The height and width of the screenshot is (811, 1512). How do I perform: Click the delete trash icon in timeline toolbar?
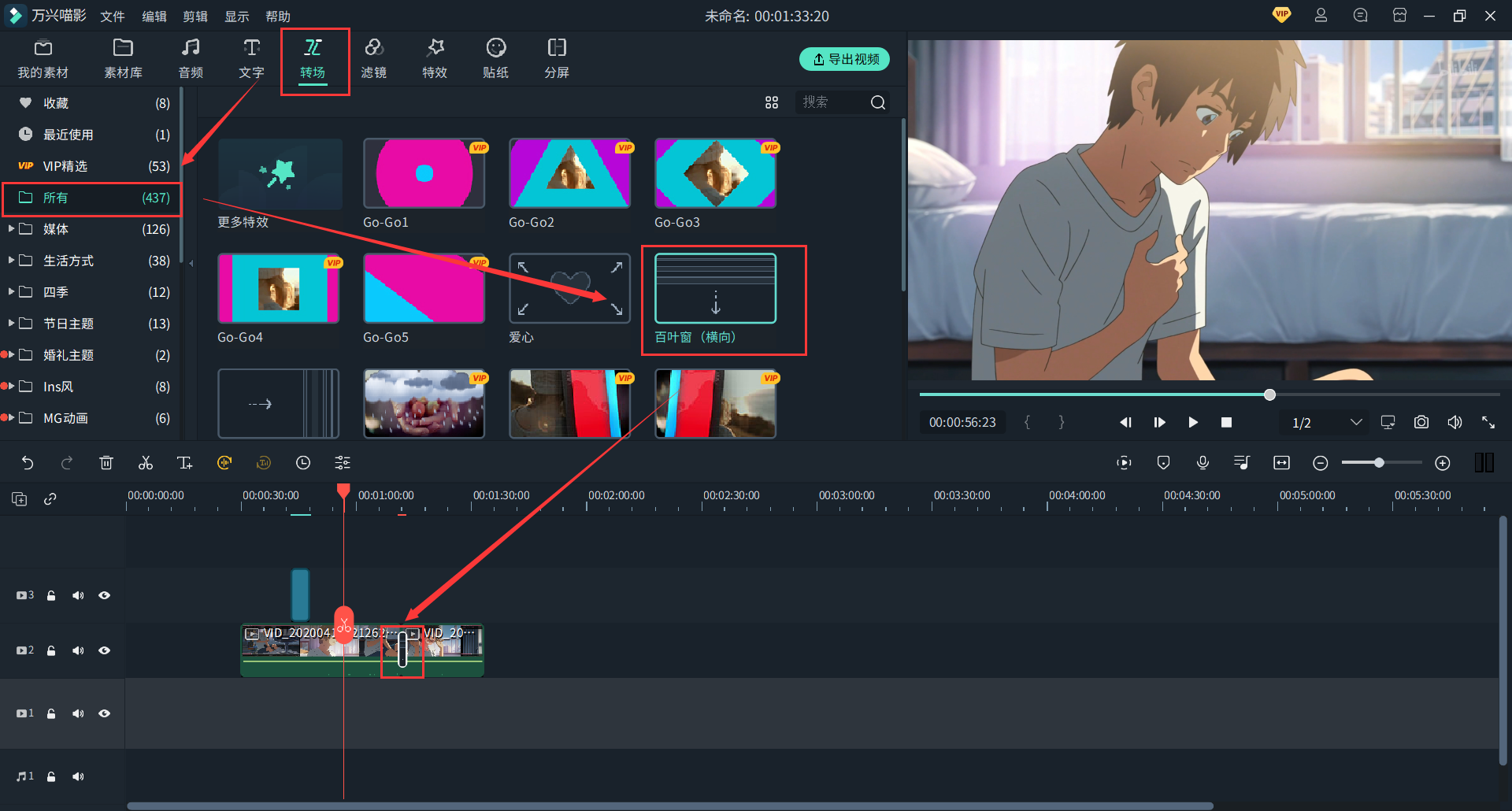106,463
